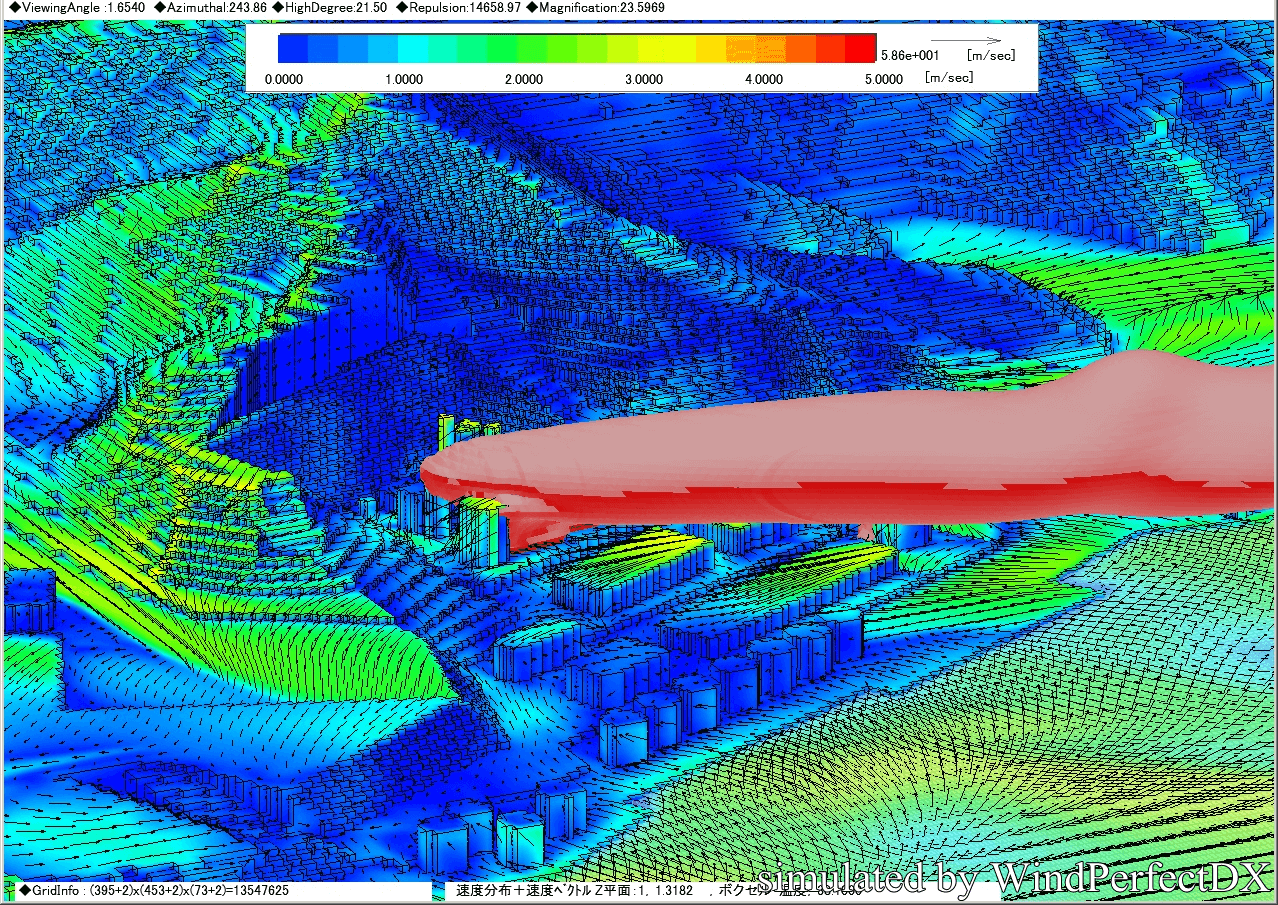This screenshot has width=1278, height=905.
Task: Click the Repulsion diamond marker
Action: 401,8
